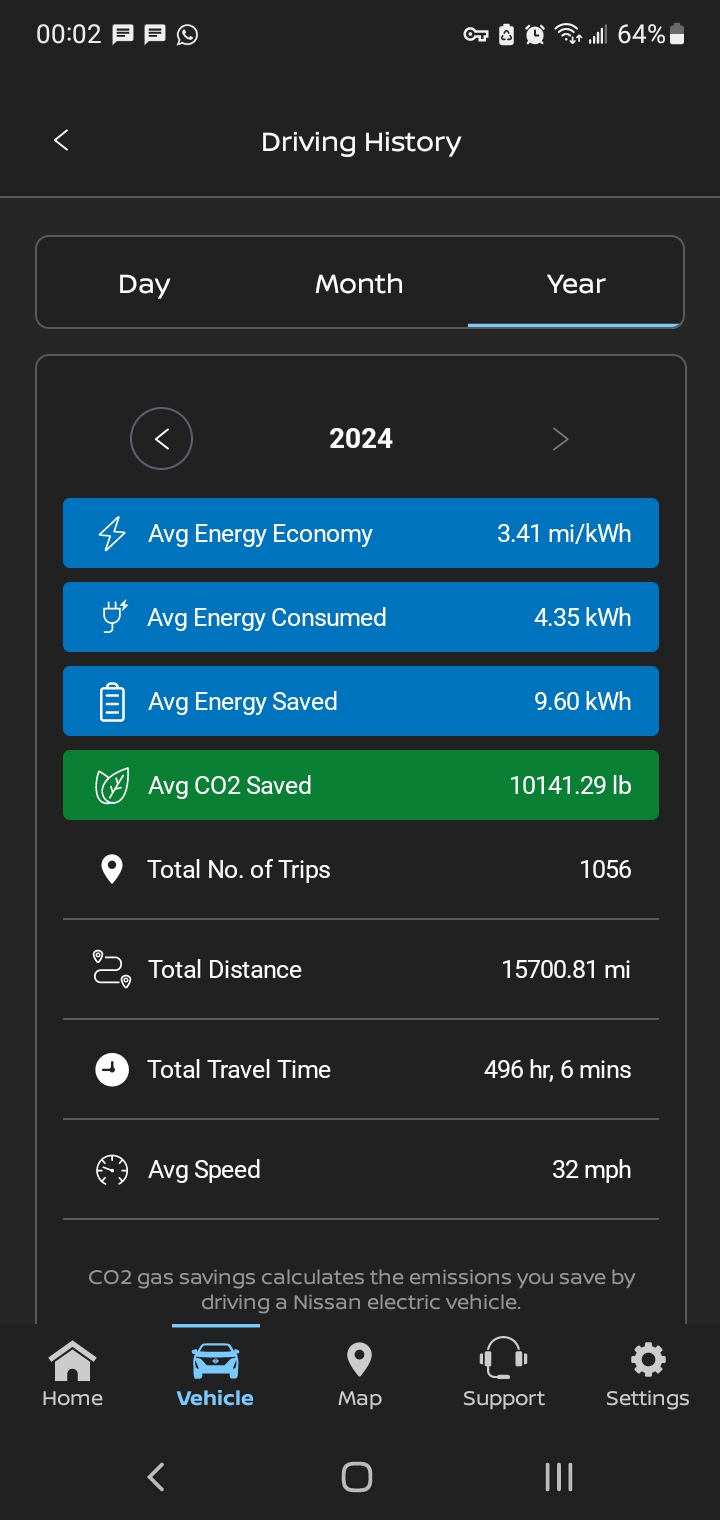Tap the back arrow beside Driving History
The width and height of the screenshot is (720, 1520).
pos(61,141)
